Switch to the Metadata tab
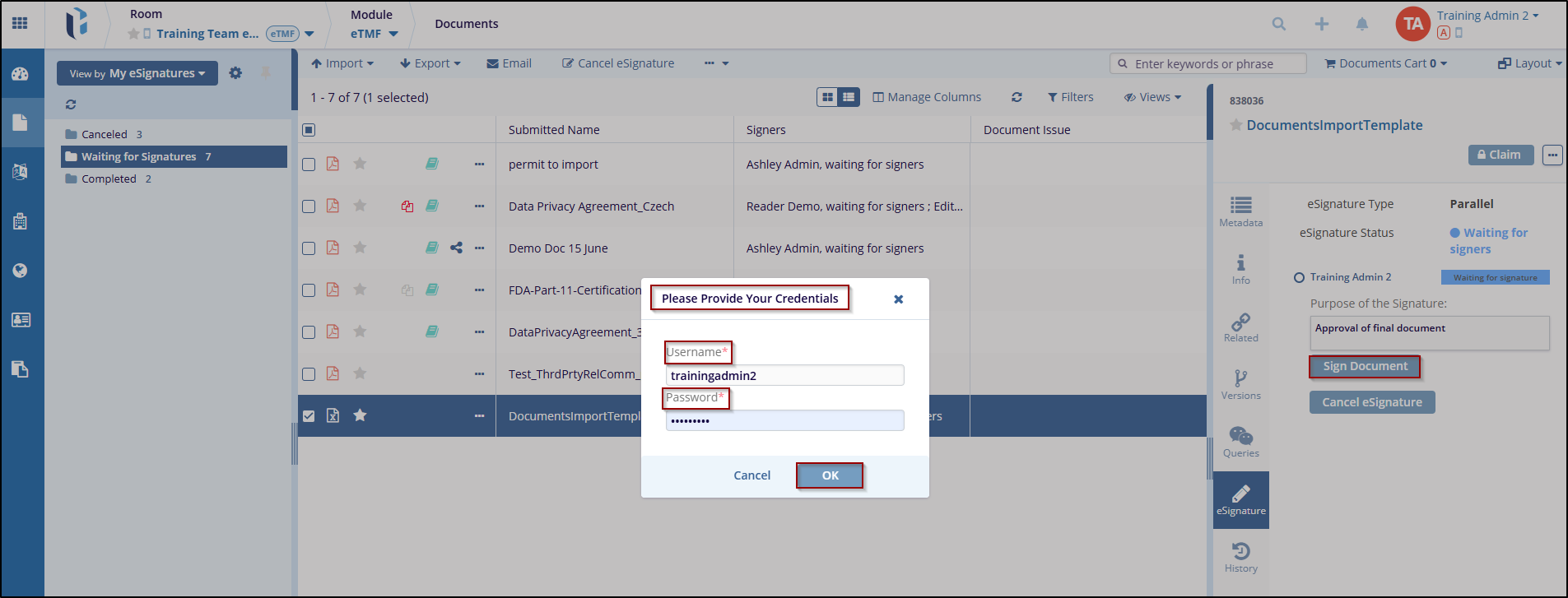Image resolution: width=1568 pixels, height=598 pixels. click(1240, 211)
